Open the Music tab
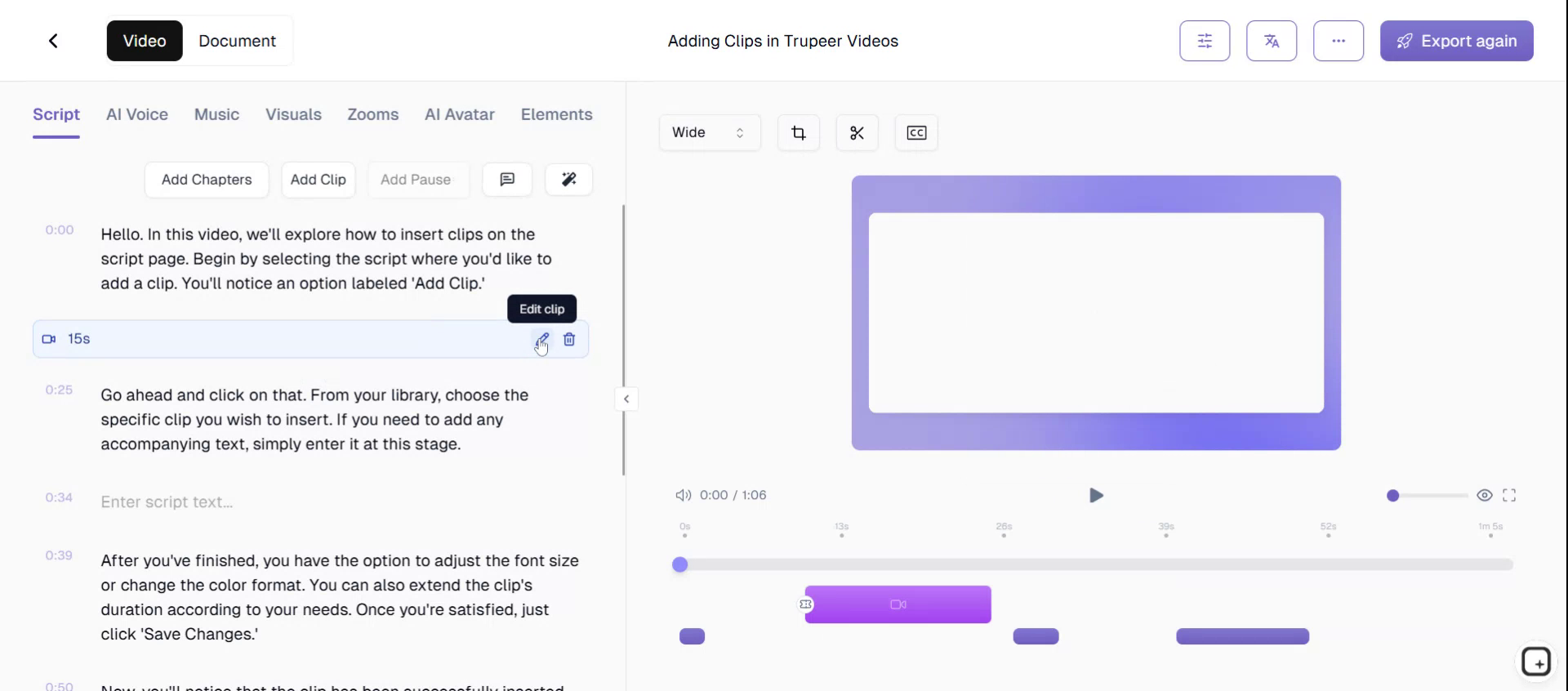The image size is (1568, 691). coord(216,114)
